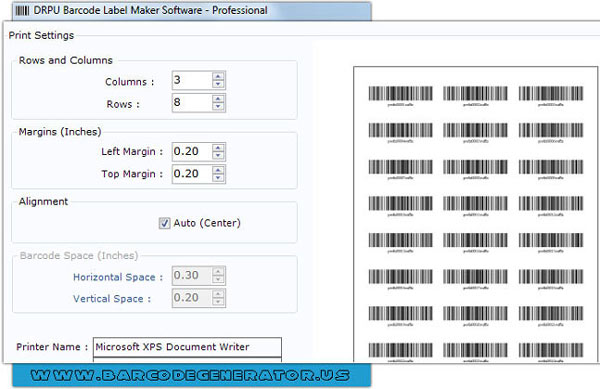The image size is (600, 389).
Task: Decrease Columns value with down arrow
Action: tap(218, 84)
